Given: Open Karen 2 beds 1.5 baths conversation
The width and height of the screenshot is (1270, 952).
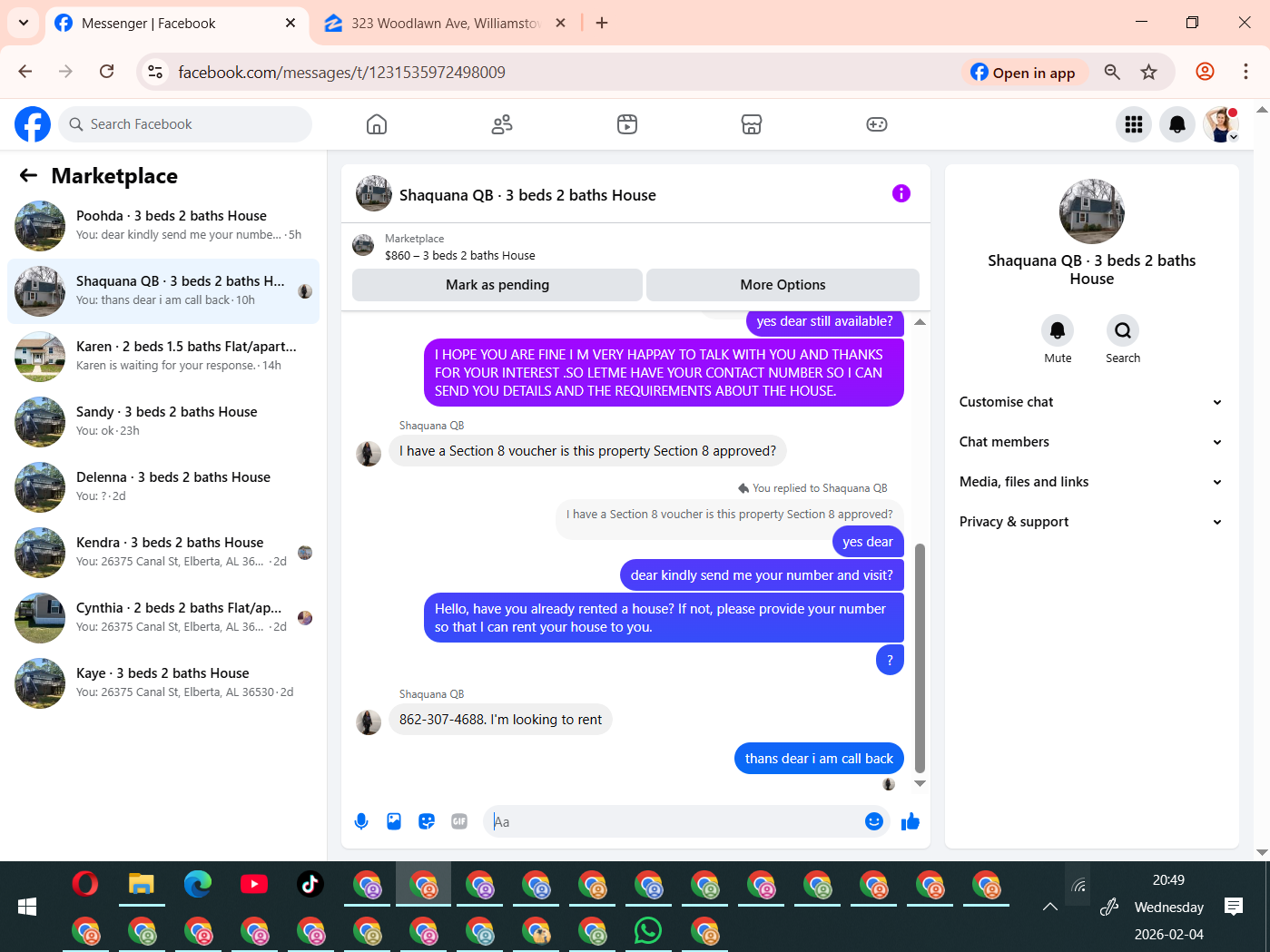Looking at the screenshot, I should (x=163, y=357).
